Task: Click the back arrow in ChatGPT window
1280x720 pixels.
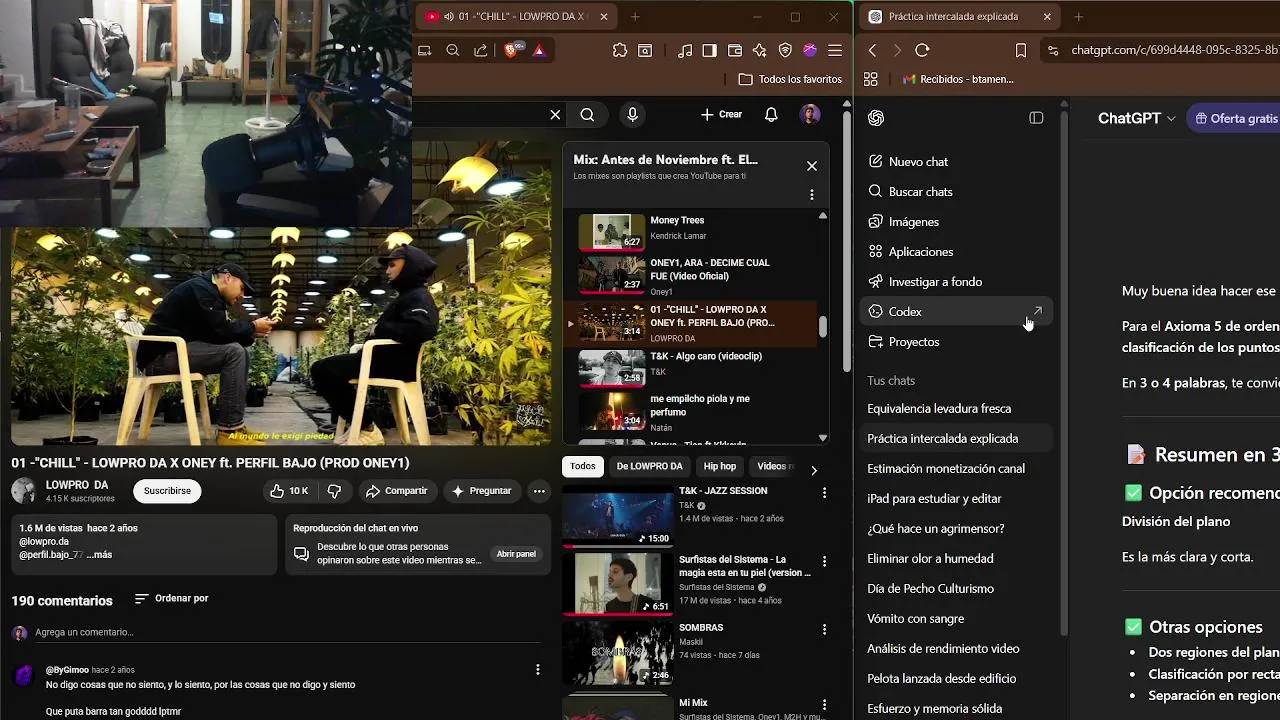Action: point(873,50)
